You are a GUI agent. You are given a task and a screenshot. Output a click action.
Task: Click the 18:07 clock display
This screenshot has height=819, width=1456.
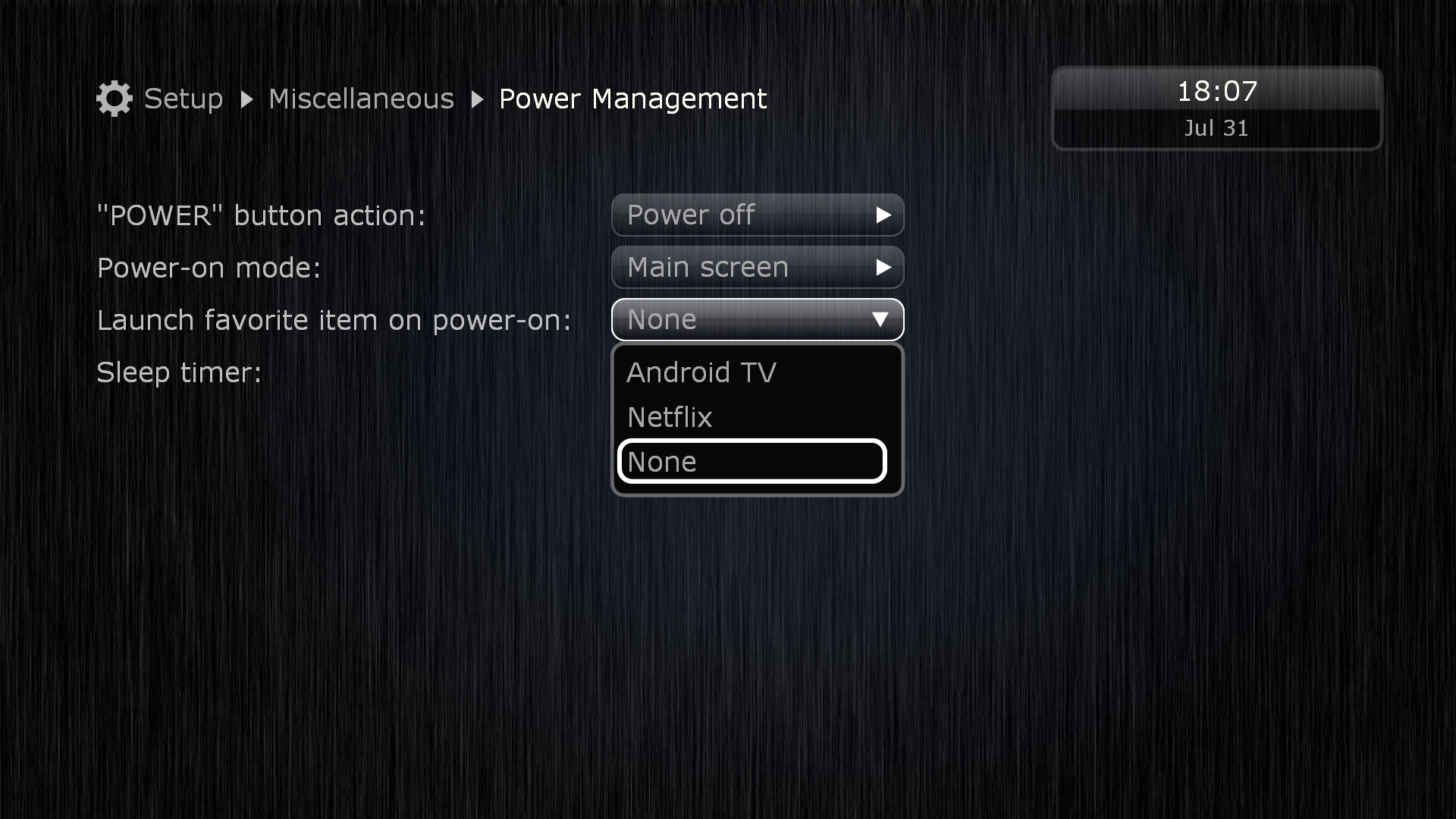click(x=1217, y=91)
